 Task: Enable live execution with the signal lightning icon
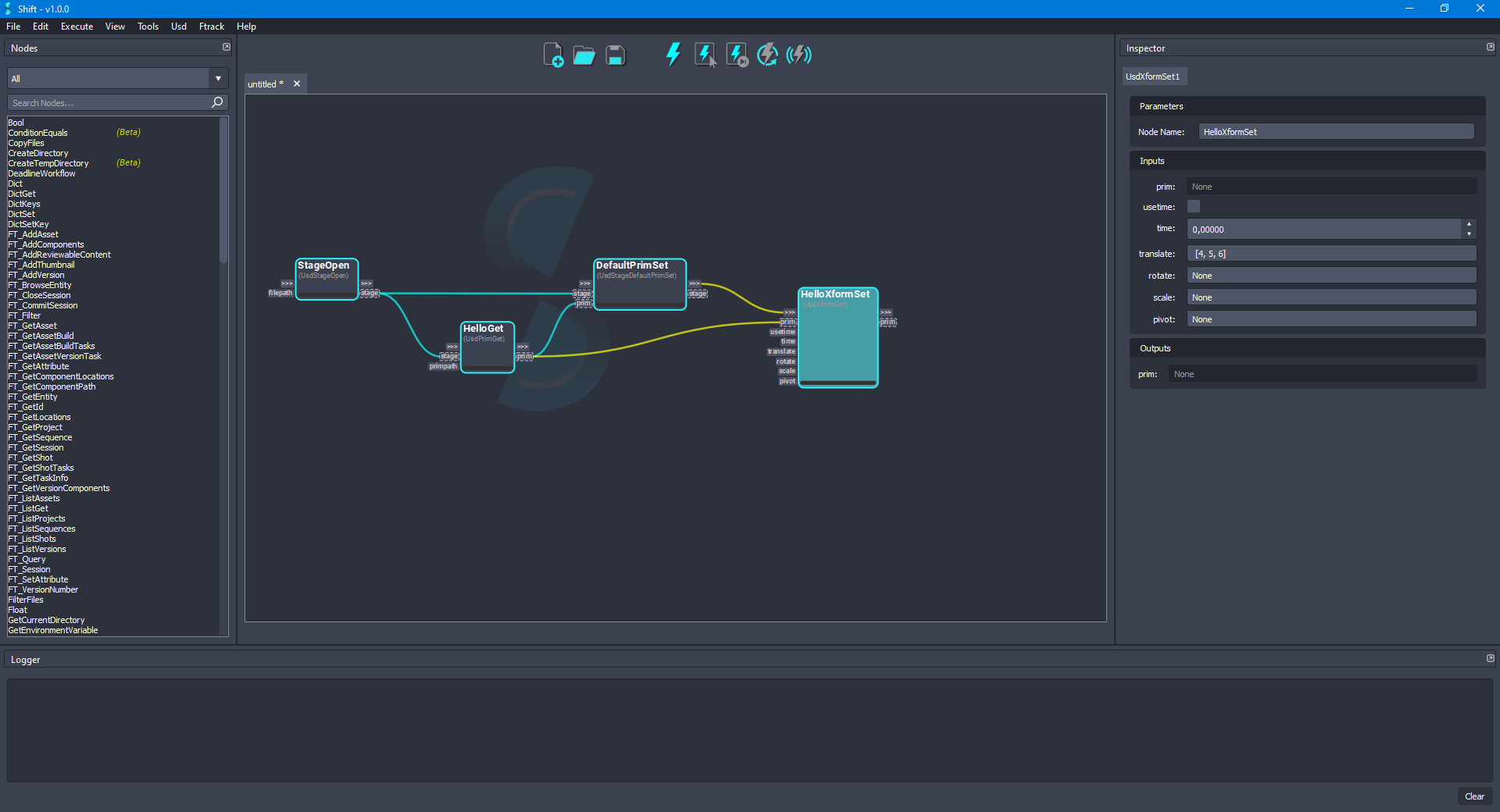pos(798,55)
